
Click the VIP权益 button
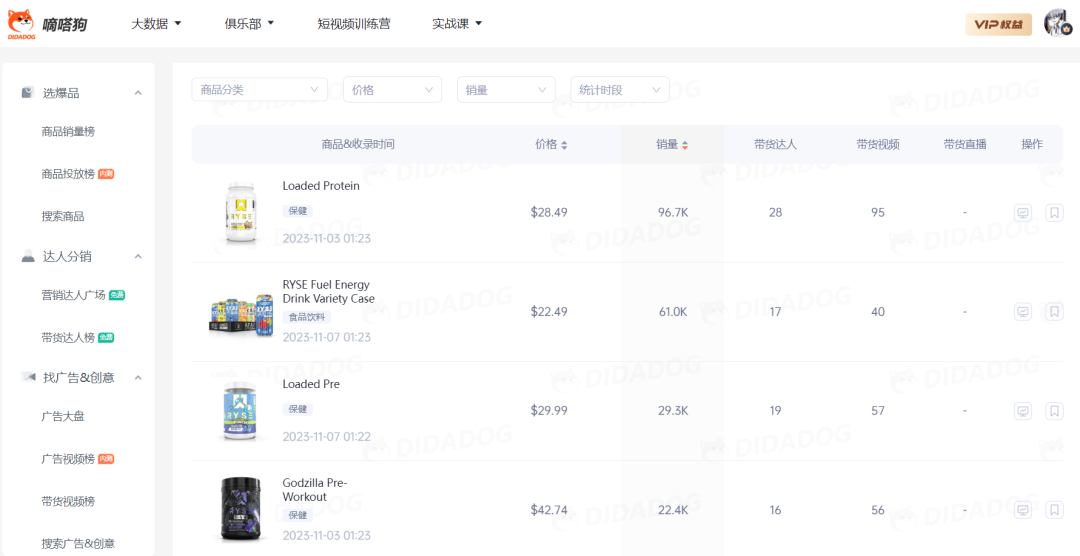pyautogui.click(x=998, y=24)
